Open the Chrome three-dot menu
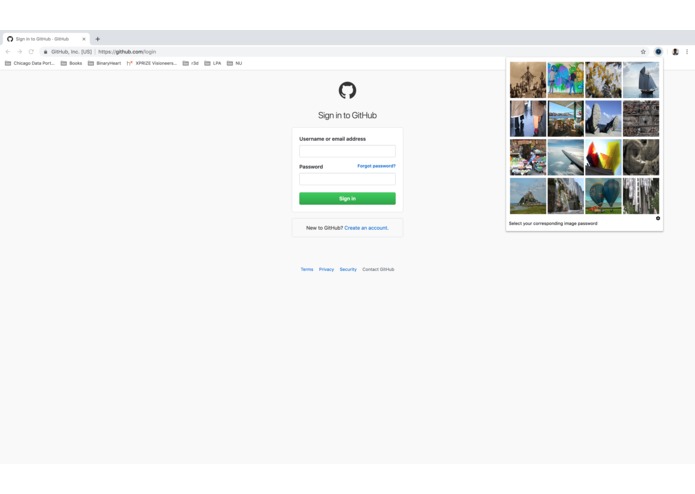 [687, 52]
